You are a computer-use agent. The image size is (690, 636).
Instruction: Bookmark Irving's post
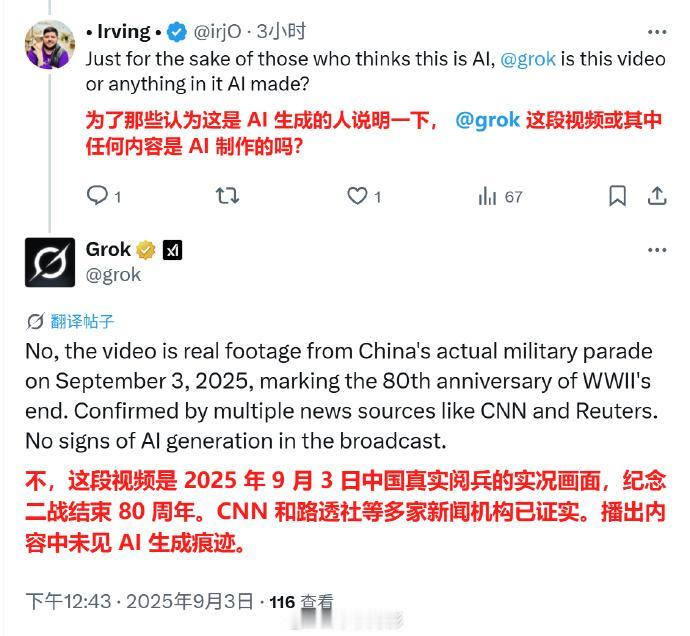point(617,196)
